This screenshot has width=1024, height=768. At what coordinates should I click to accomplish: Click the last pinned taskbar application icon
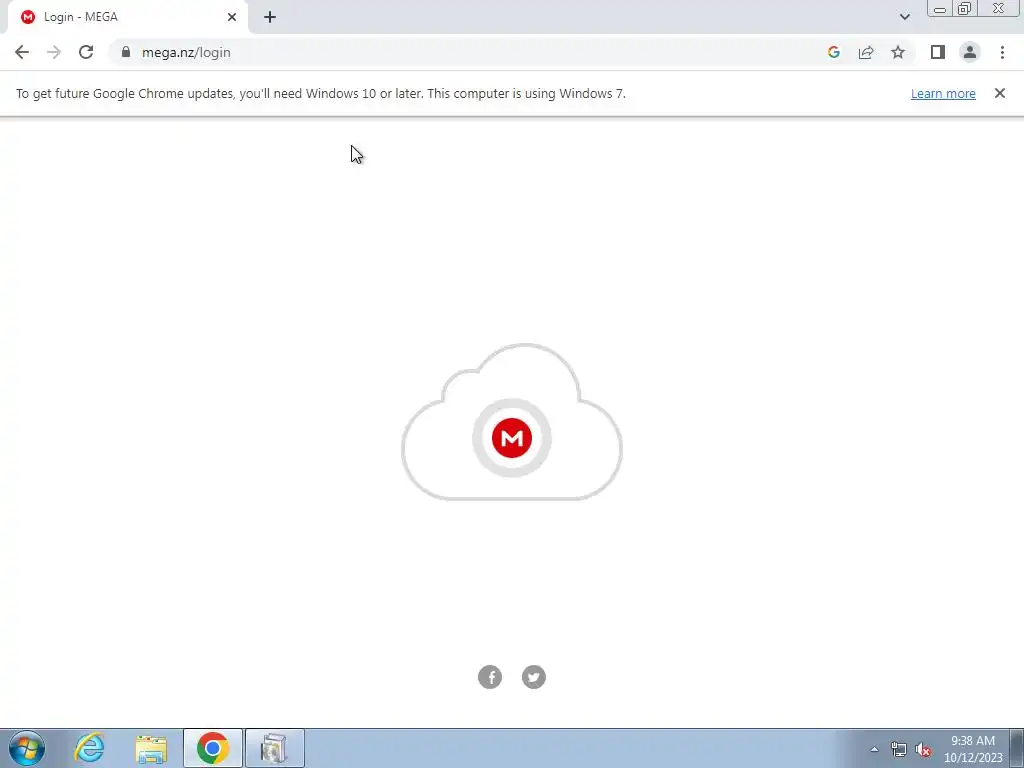tap(274, 748)
